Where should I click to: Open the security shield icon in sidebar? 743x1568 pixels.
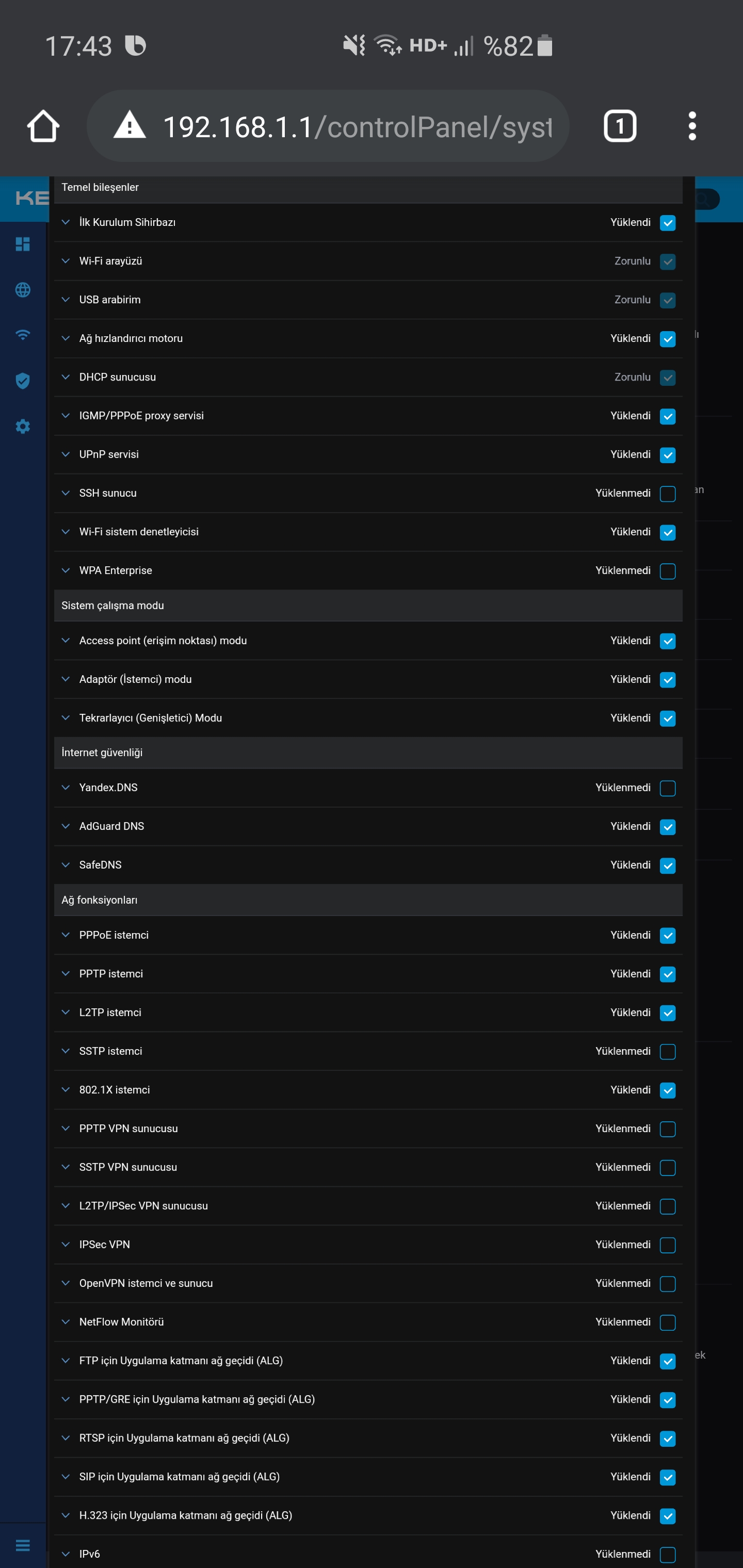pyautogui.click(x=23, y=381)
